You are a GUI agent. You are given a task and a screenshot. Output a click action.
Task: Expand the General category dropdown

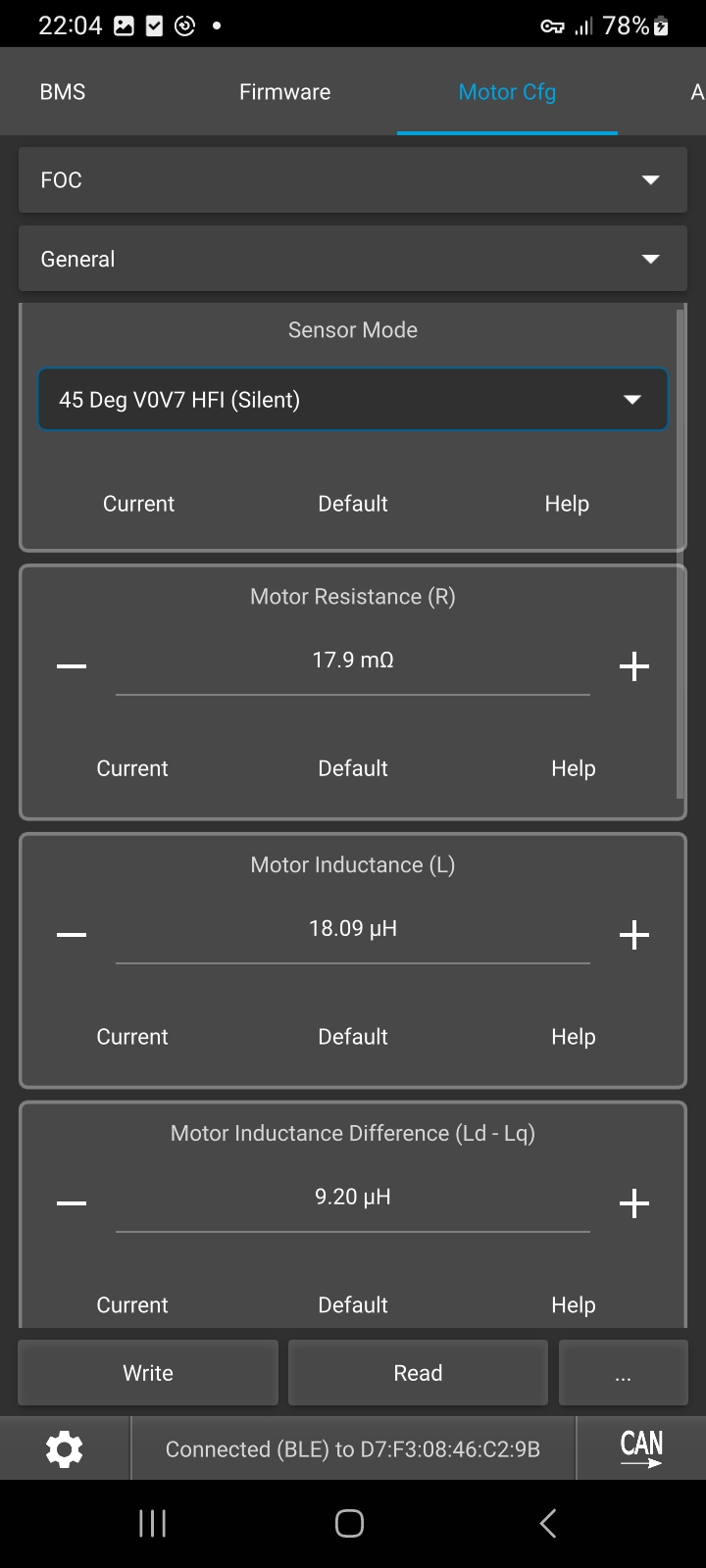coord(353,259)
